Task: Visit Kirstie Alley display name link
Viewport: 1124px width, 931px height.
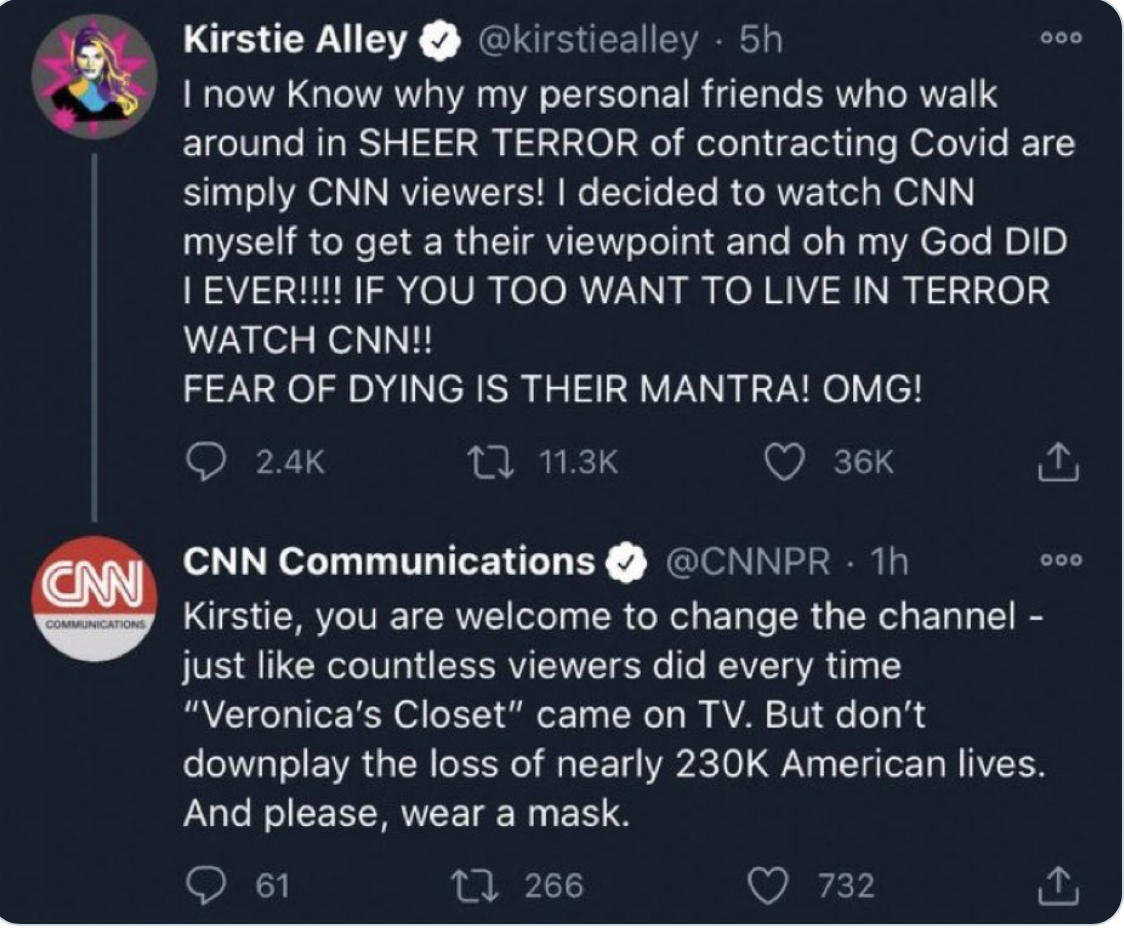Action: pyautogui.click(x=295, y=39)
